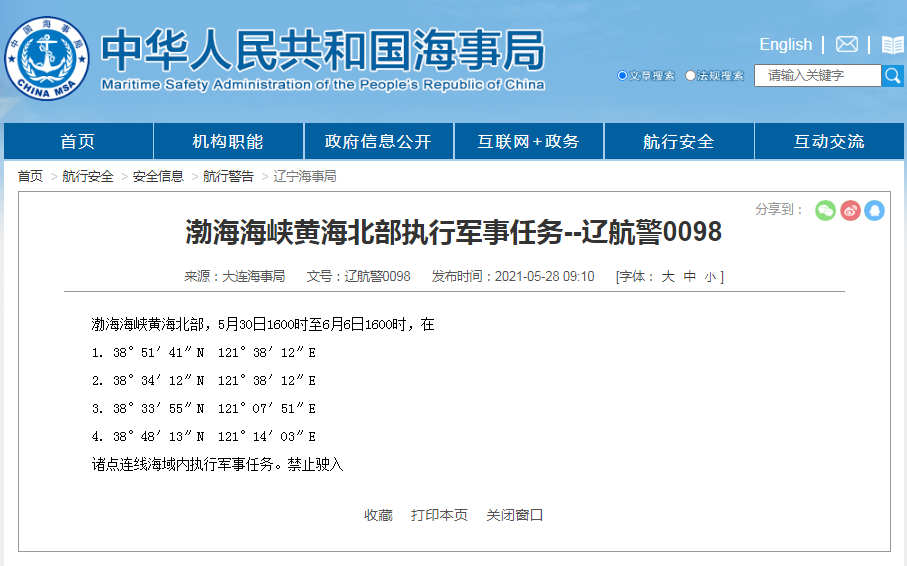907x566 pixels.
Task: Click coordinate line 4 with 48′13″N
Action: coord(204,436)
